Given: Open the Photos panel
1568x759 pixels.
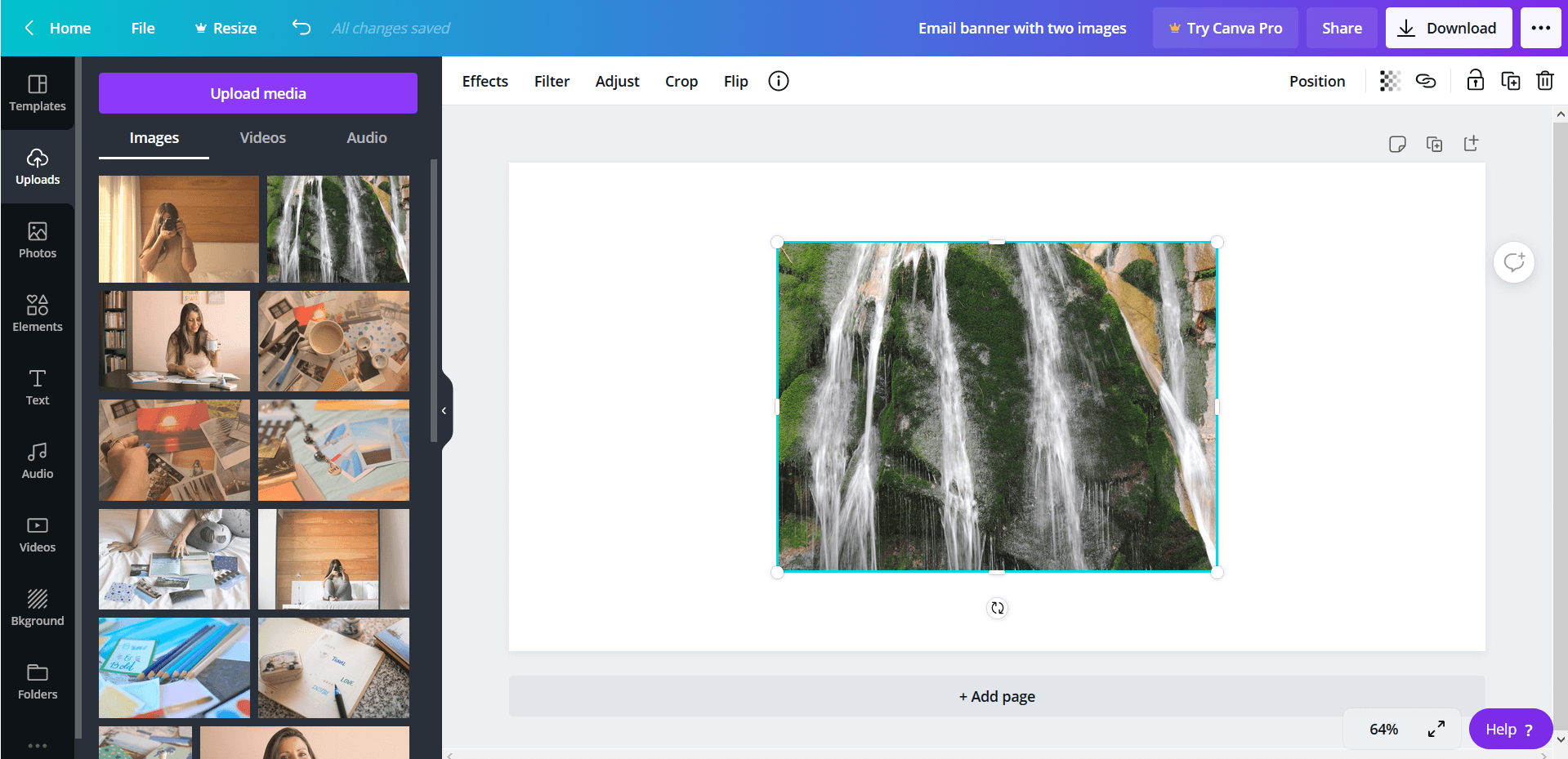Looking at the screenshot, I should 38,240.
